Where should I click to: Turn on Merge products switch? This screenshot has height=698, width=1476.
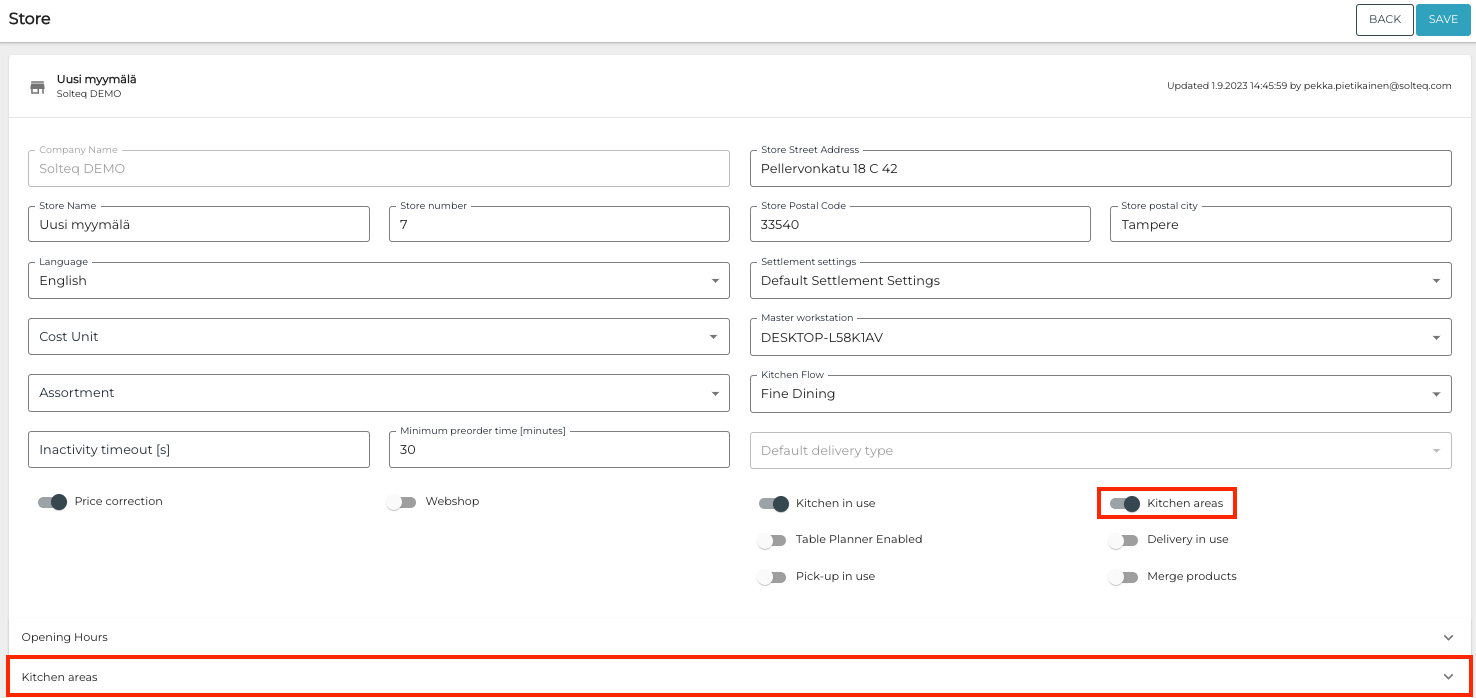click(1123, 578)
